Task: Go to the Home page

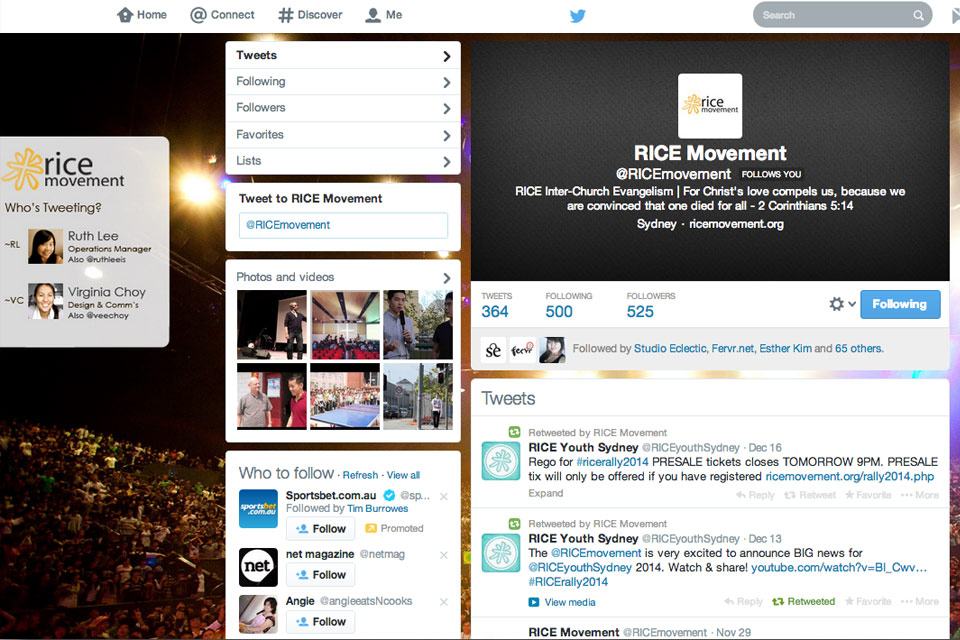Action: coord(142,15)
